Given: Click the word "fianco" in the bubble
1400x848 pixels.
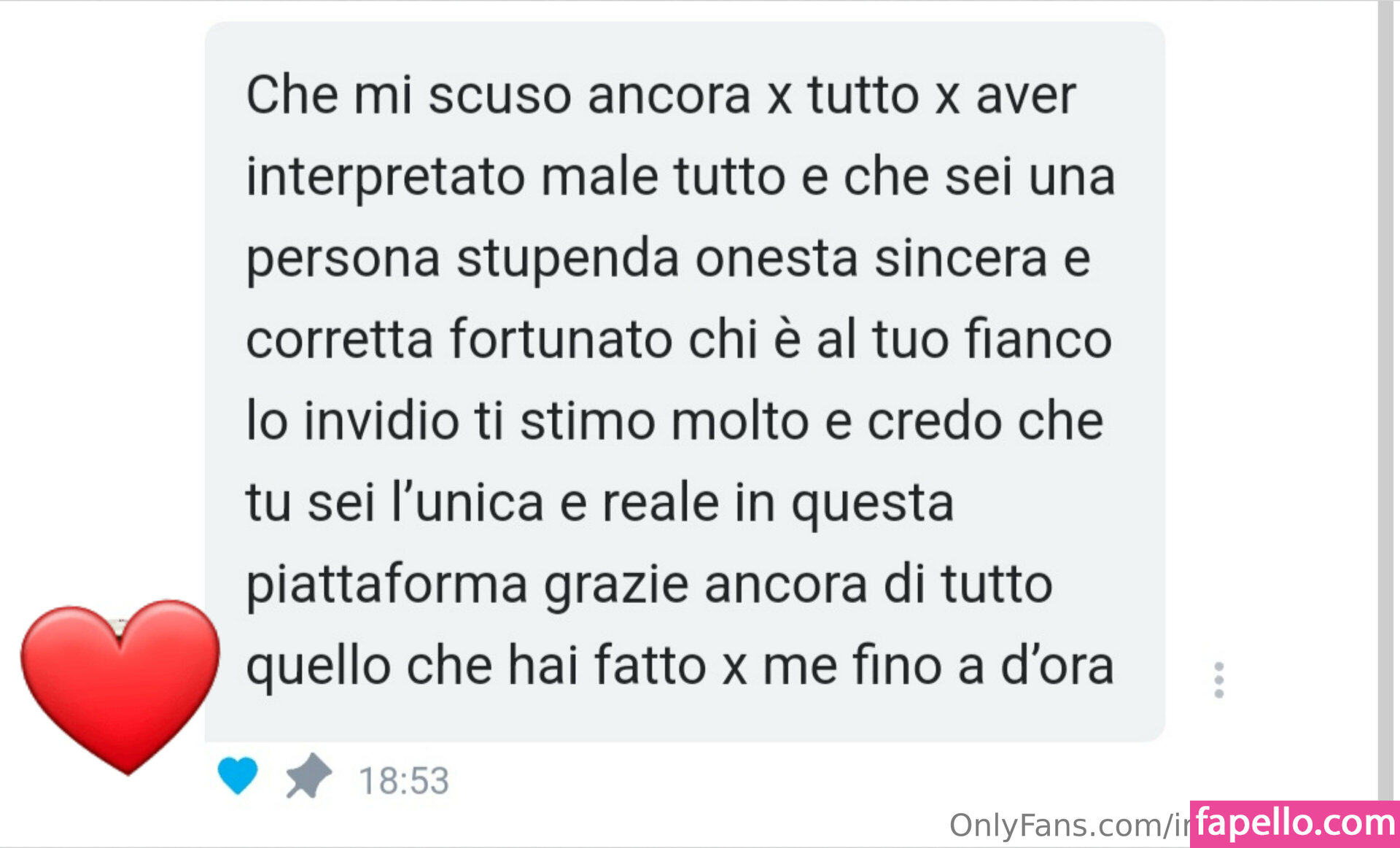Looking at the screenshot, I should pos(1038,340).
